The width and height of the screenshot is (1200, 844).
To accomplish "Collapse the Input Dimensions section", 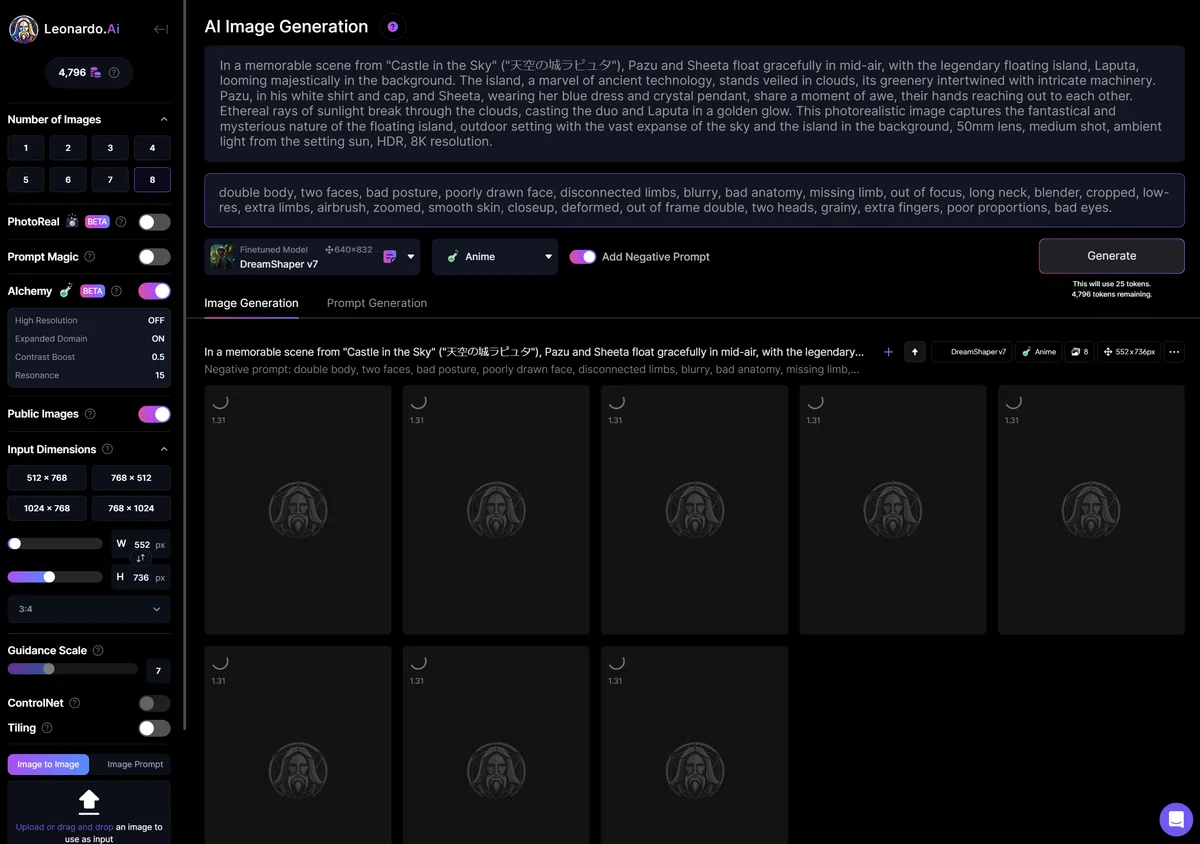I will 164,450.
